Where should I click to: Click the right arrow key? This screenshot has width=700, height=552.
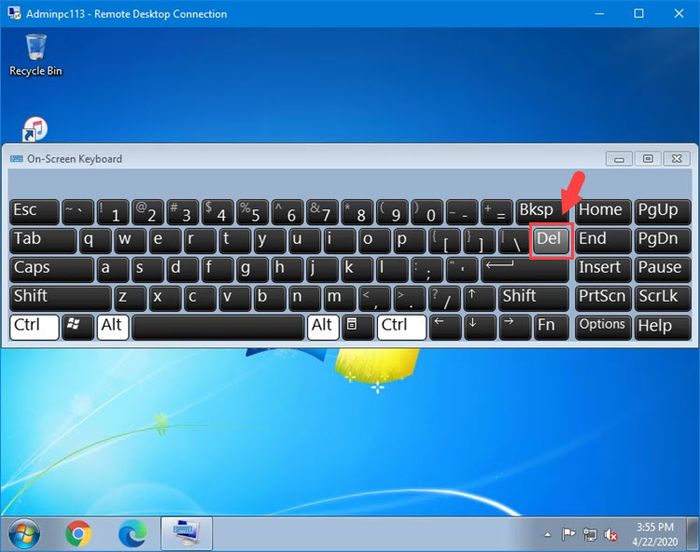pos(515,327)
